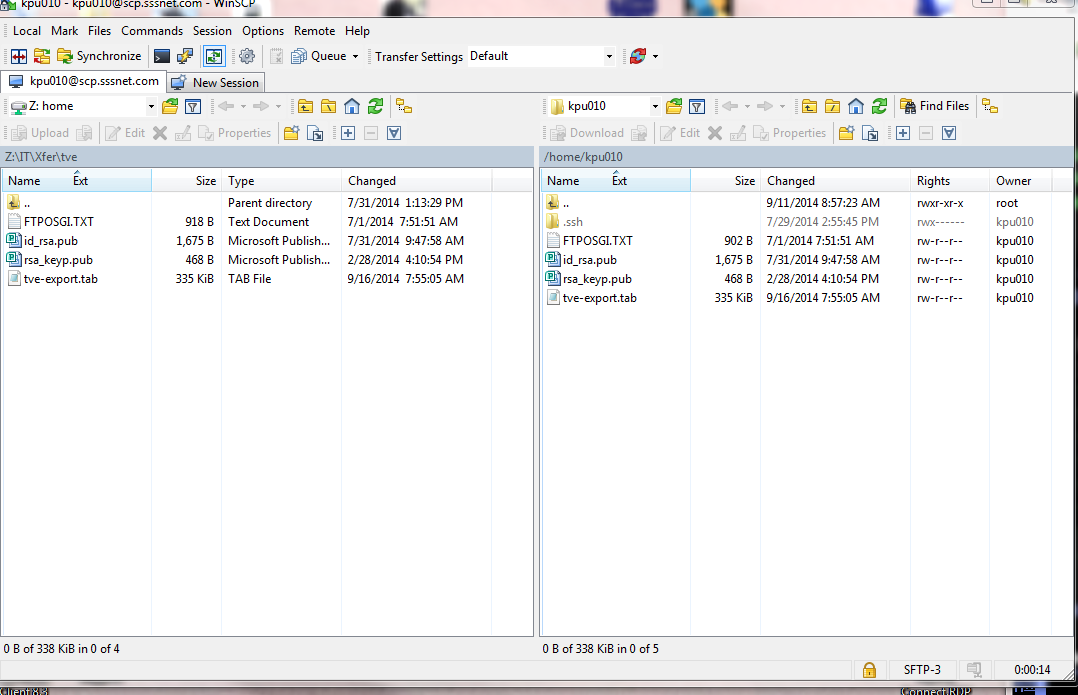
Task: Click the encryption lock icon in status bar
Action: pyautogui.click(x=869, y=669)
